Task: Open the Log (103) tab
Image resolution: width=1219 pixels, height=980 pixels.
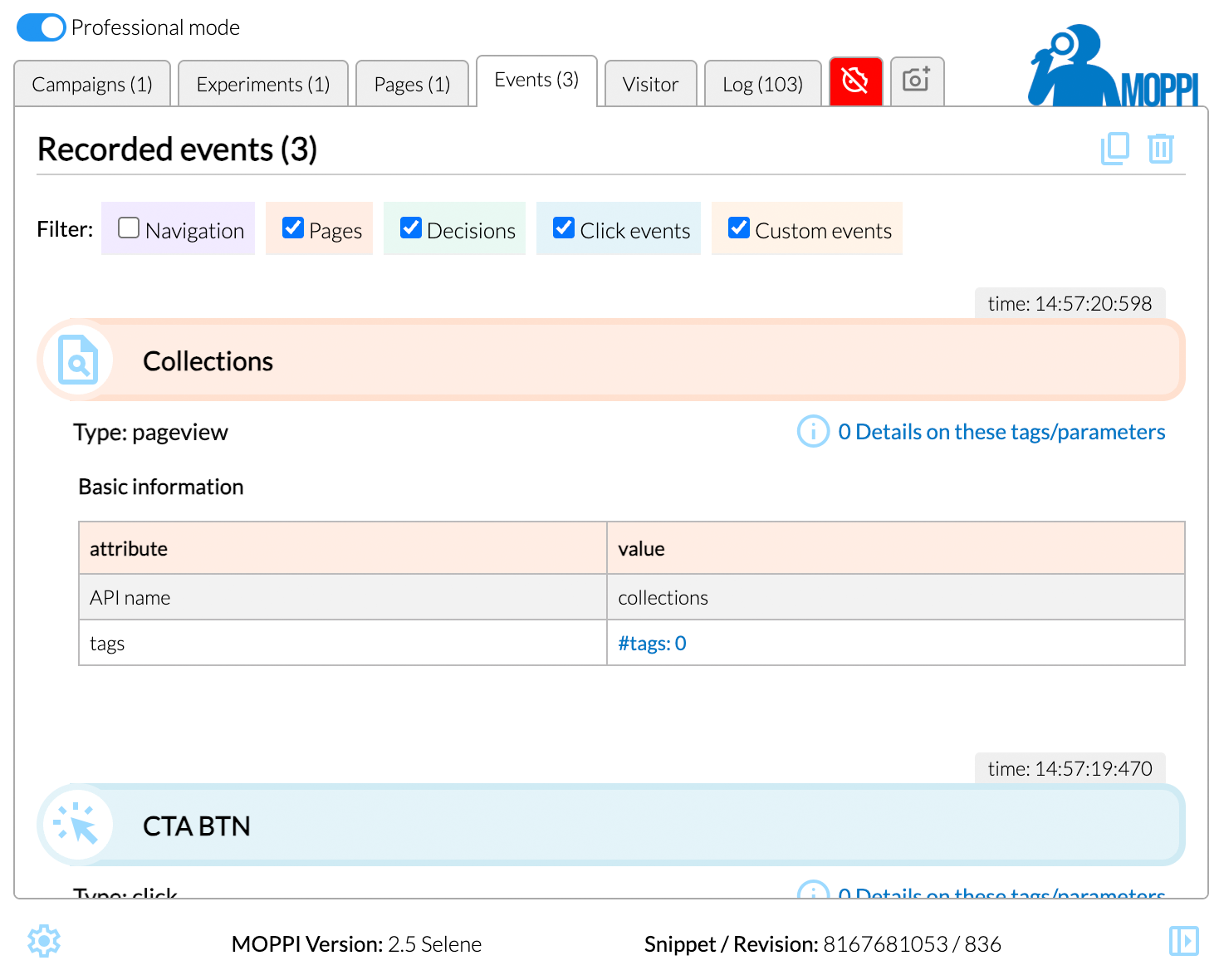Action: (762, 84)
